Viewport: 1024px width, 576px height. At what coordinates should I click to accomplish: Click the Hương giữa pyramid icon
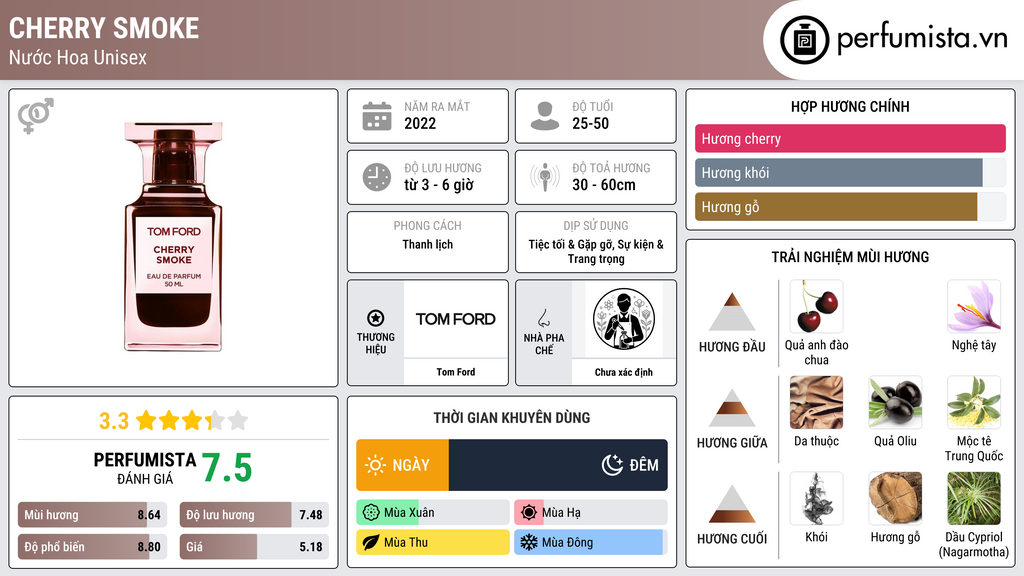732,408
